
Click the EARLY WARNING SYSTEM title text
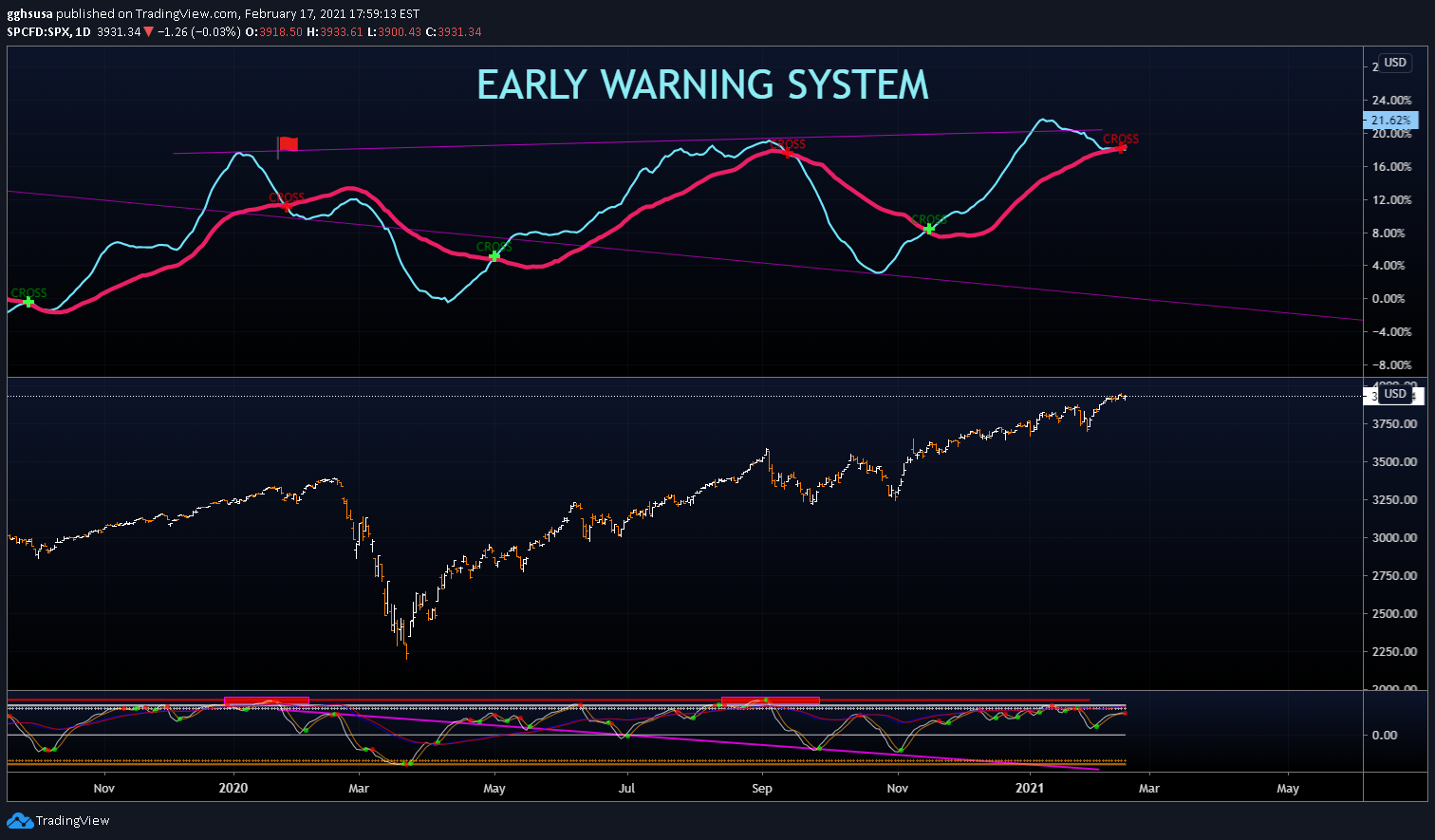click(x=702, y=84)
